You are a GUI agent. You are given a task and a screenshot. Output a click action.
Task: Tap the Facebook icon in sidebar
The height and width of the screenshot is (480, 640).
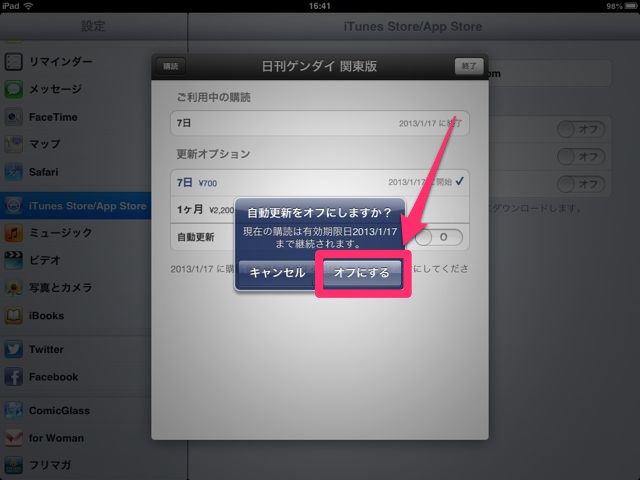(13, 377)
